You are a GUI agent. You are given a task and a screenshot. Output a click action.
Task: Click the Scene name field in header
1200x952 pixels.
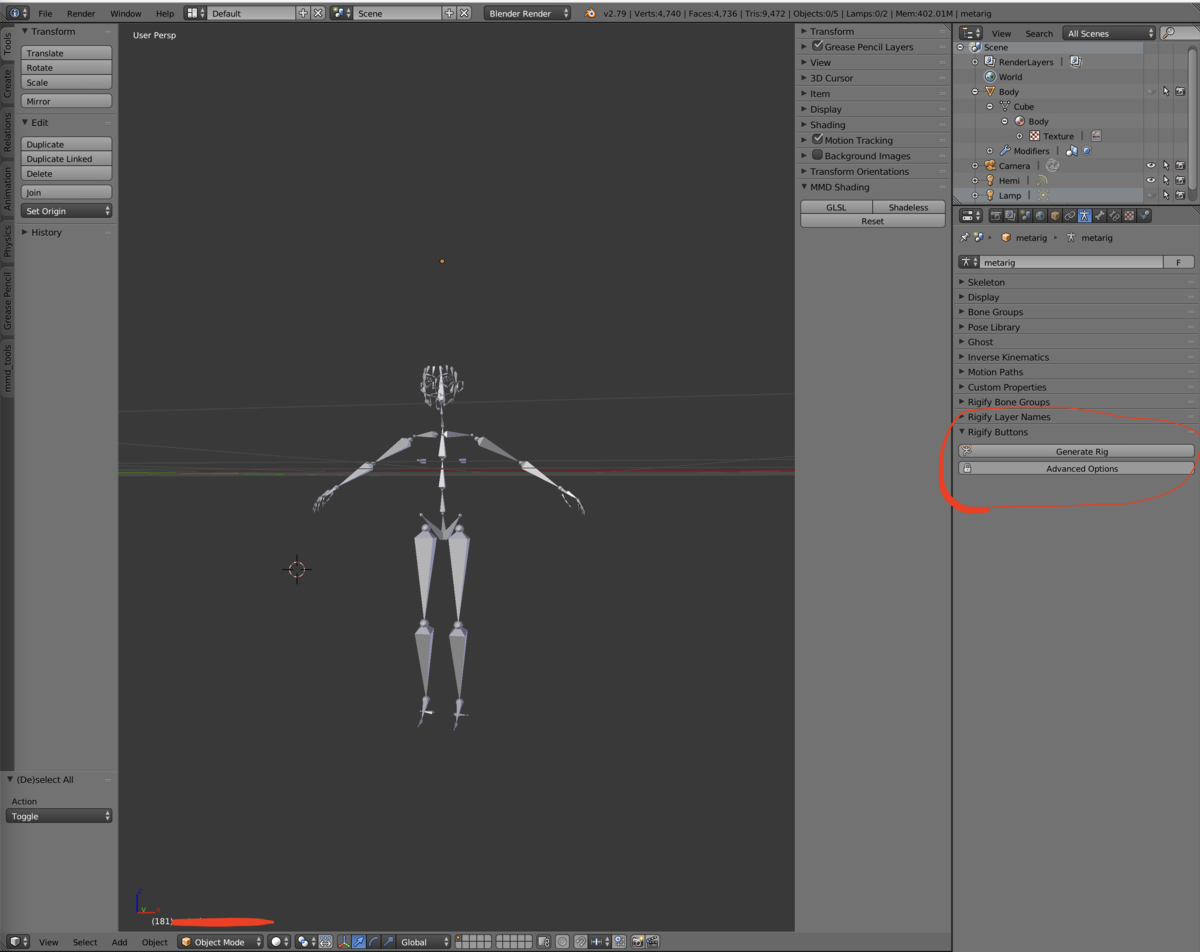pyautogui.click(x=398, y=13)
